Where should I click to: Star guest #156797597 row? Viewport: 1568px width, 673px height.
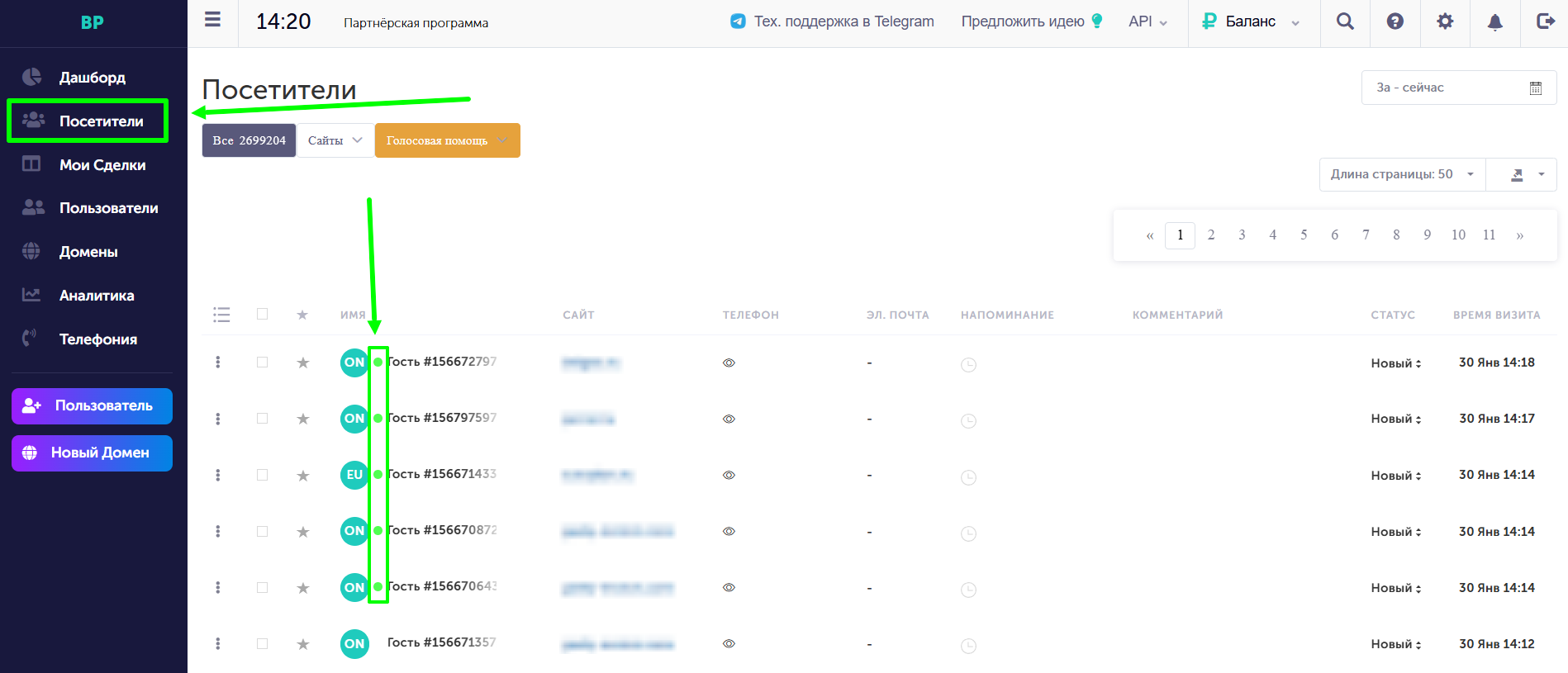pos(303,419)
